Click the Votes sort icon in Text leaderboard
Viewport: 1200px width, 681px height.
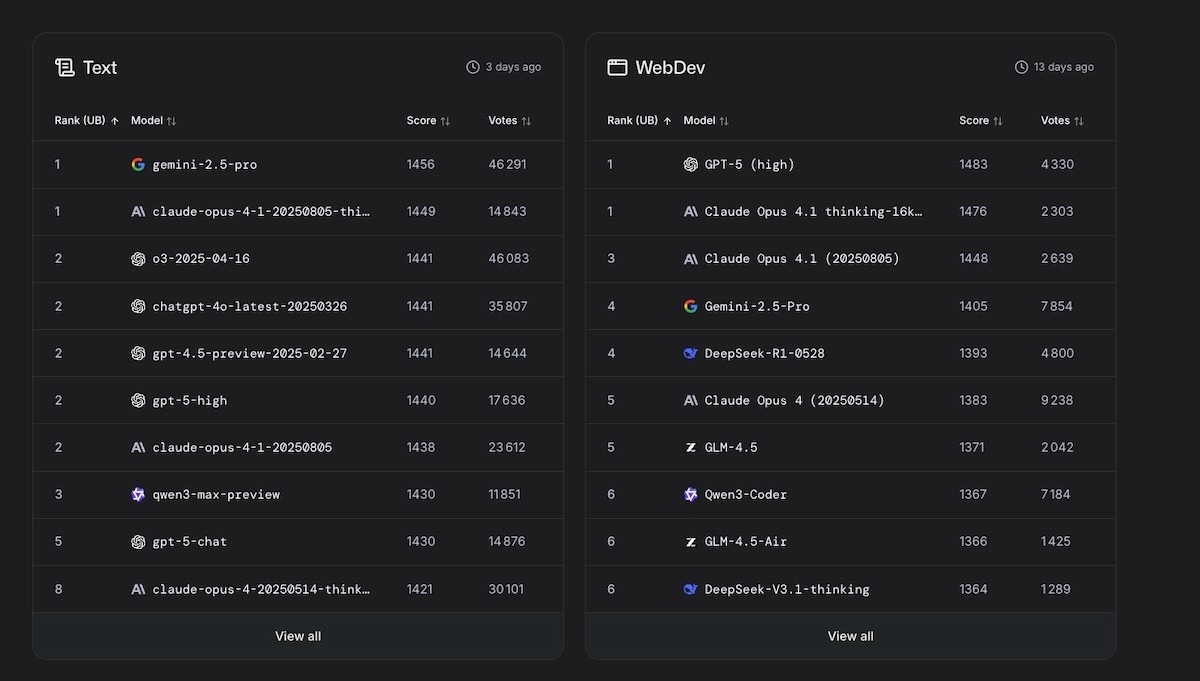point(526,121)
